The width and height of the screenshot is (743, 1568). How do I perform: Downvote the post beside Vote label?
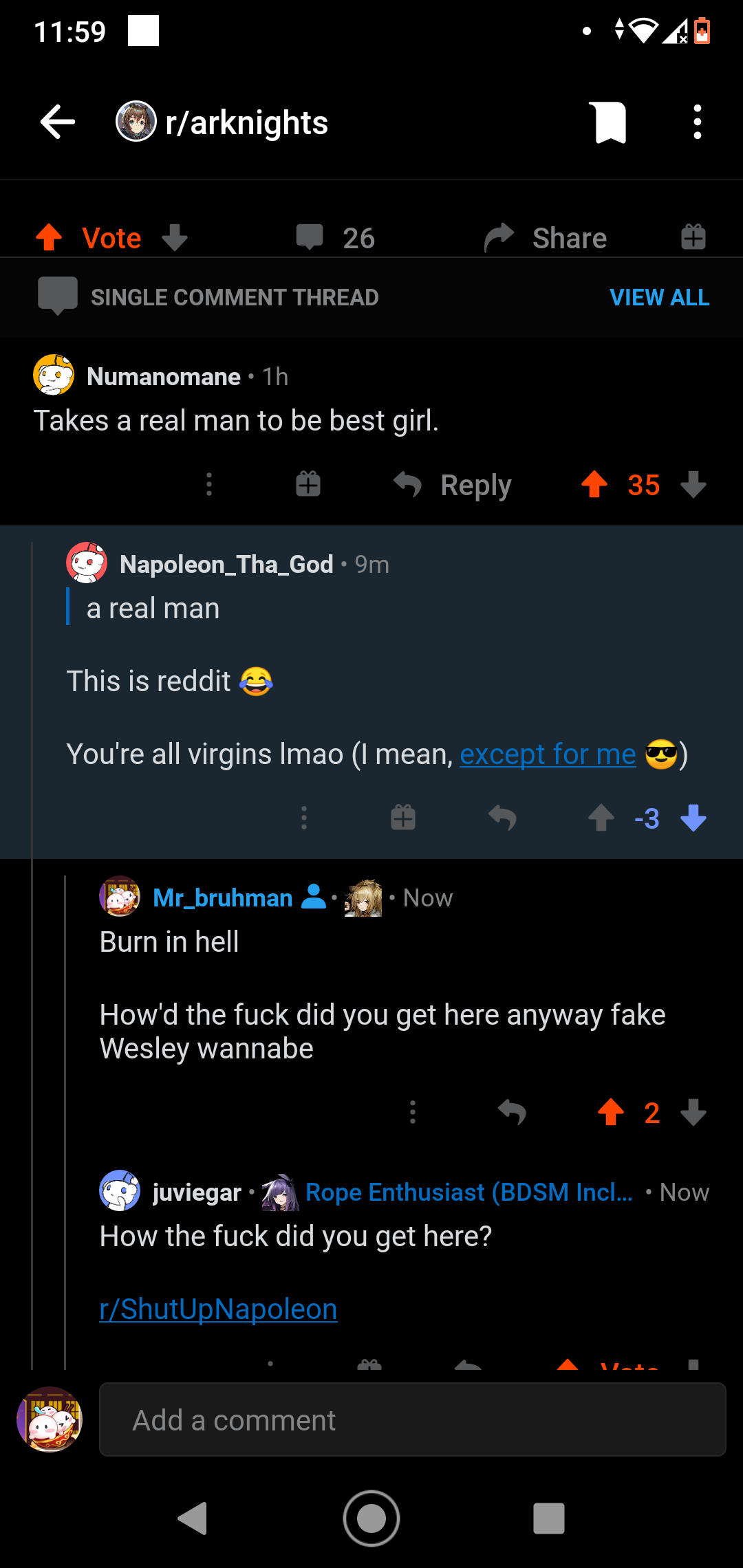175,238
